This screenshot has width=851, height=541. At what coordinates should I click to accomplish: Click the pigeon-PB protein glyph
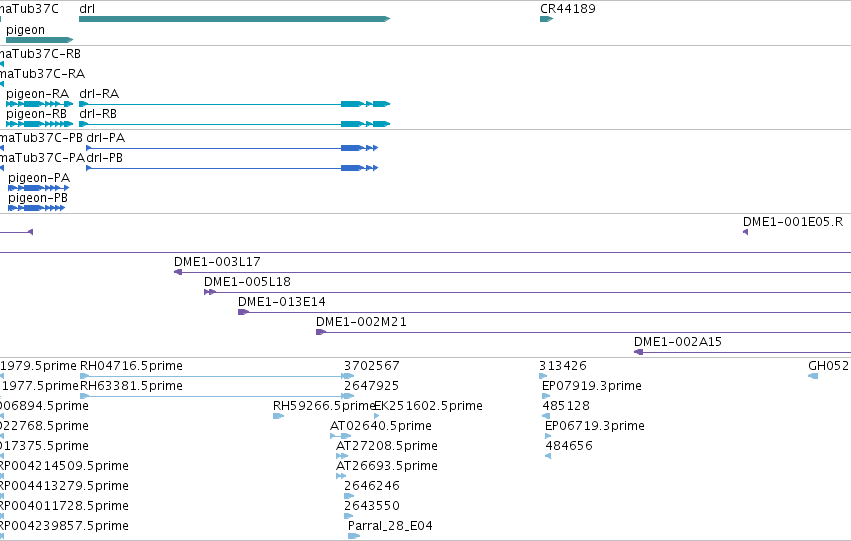tap(36, 208)
